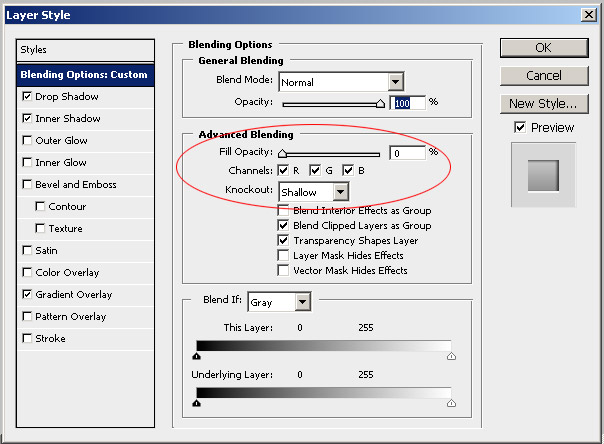Viewport: 604px width, 444px height.
Task: Uncheck the B channel checkbox
Action: [x=348, y=170]
